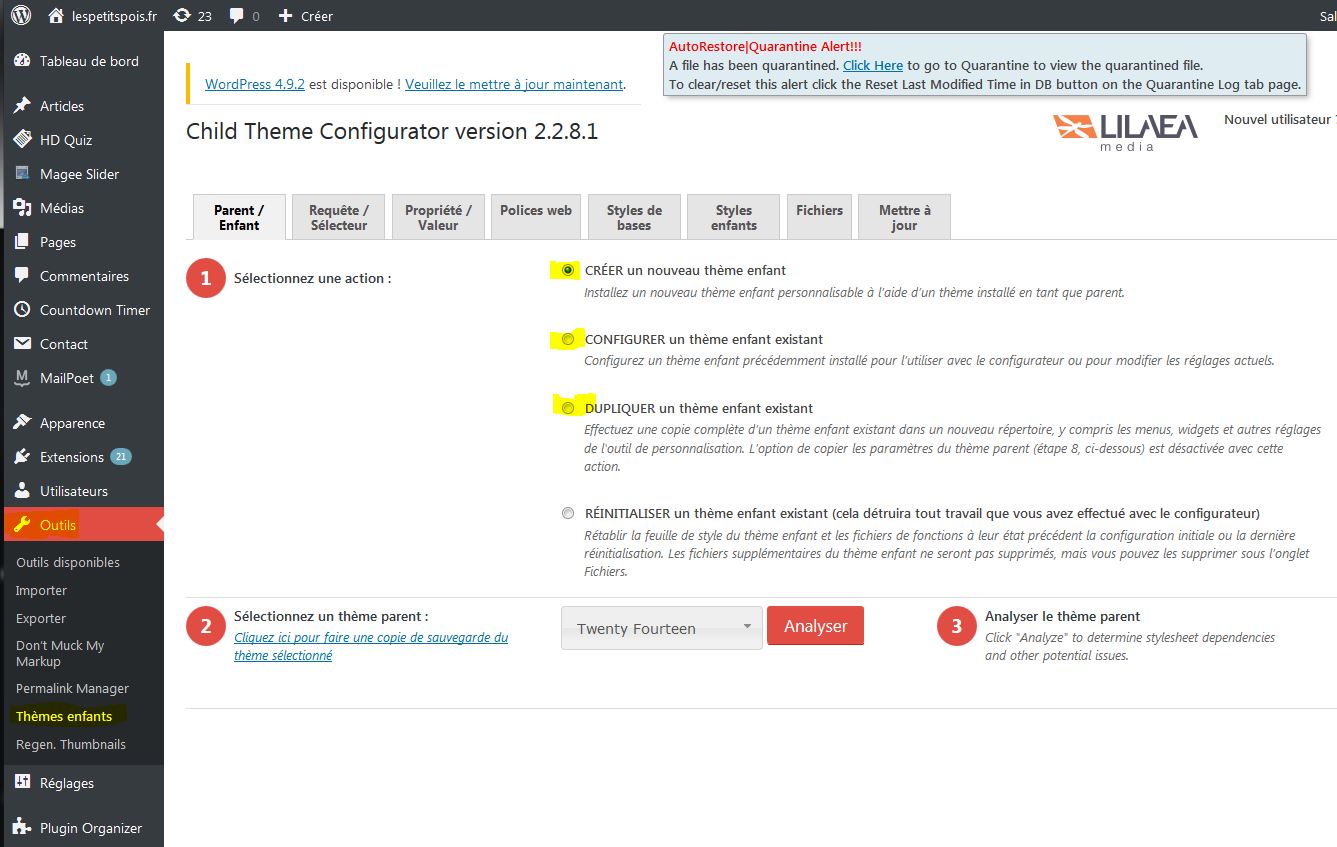Expand the Créer menu in admin bar
This screenshot has height=847, width=1337.
305,16
